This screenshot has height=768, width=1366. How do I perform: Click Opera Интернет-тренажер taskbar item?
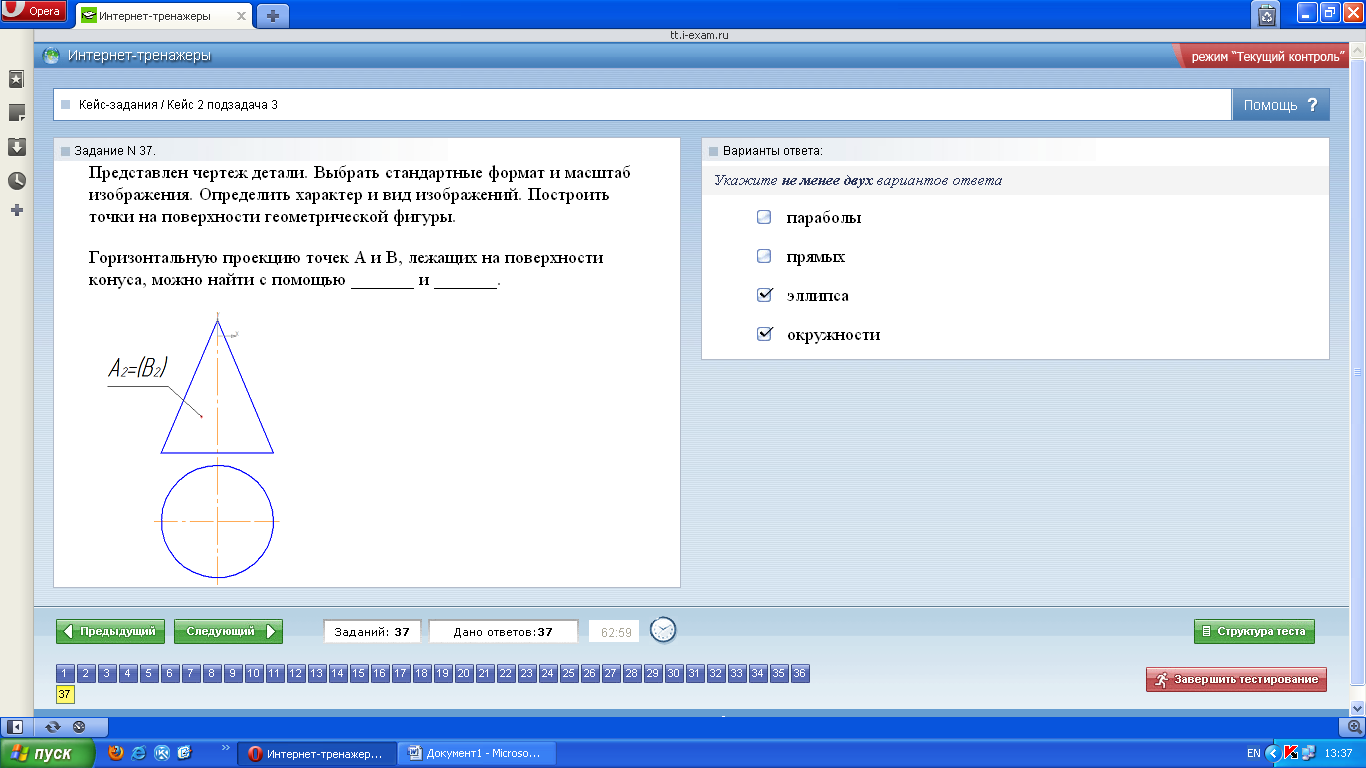tap(316, 753)
